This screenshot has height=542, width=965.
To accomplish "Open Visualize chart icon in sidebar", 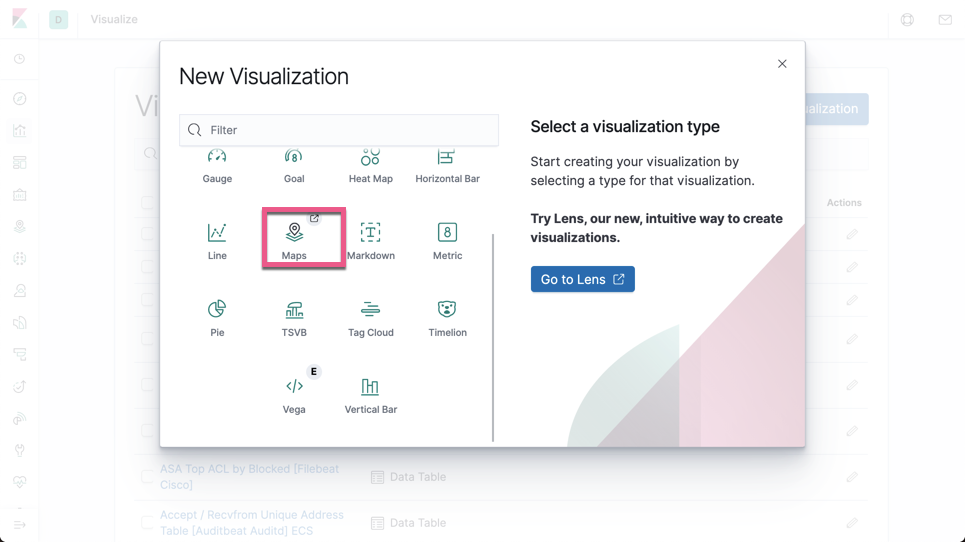I will (20, 130).
